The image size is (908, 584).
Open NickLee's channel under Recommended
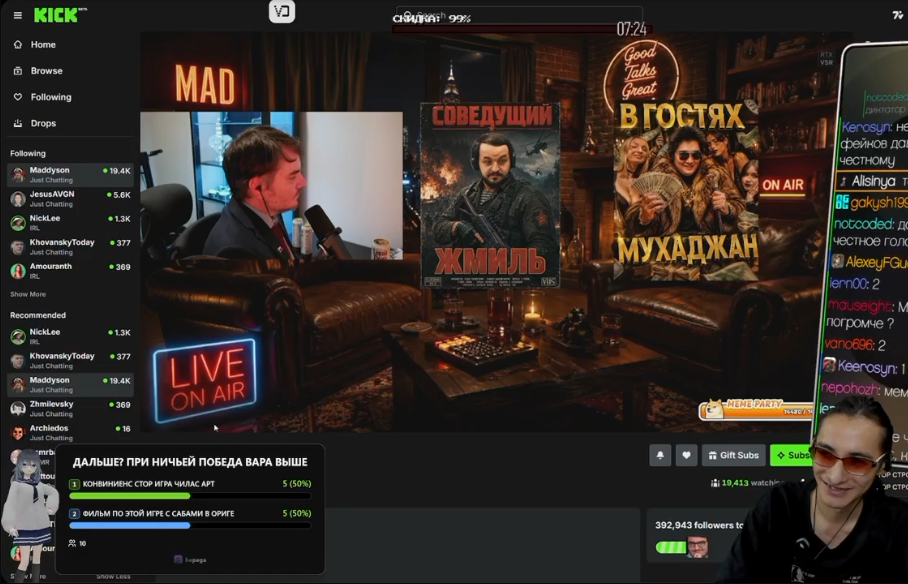(x=71, y=336)
